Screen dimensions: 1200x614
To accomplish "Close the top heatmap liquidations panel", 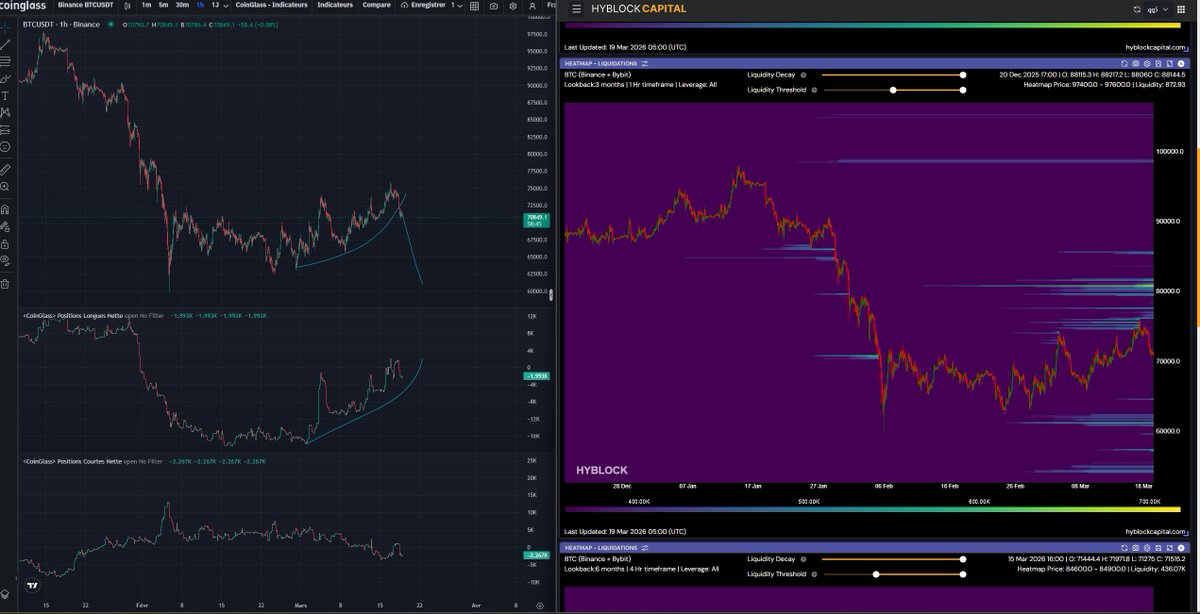I will pyautogui.click(x=1181, y=63).
